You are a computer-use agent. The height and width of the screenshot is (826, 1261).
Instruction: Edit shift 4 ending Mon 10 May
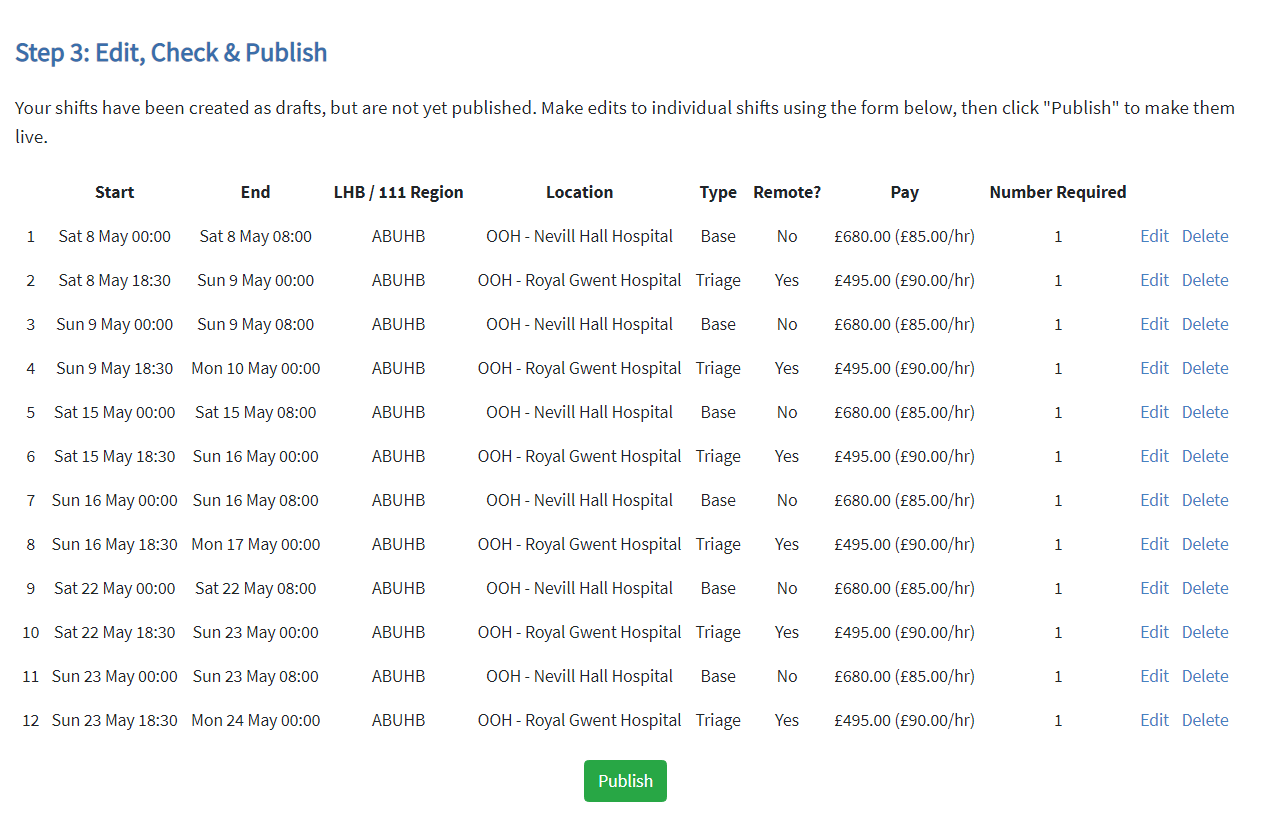click(x=1154, y=369)
